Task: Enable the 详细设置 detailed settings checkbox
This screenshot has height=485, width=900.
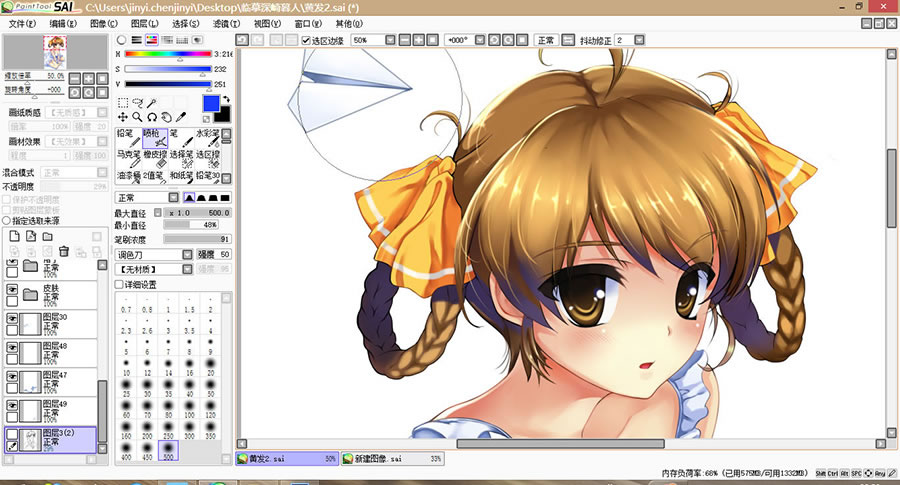Action: tap(119, 284)
